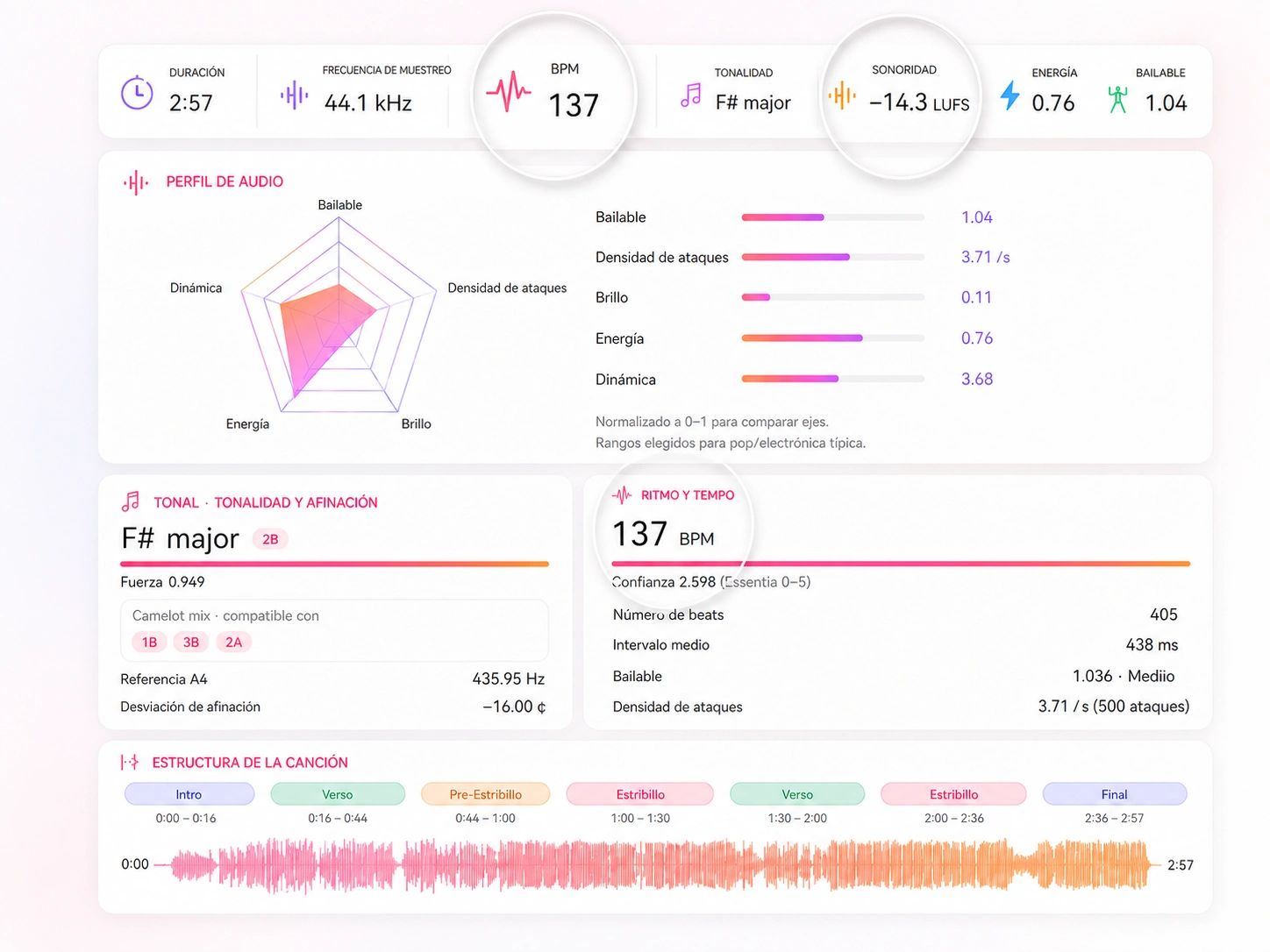Click the 2:36 – 2:57 time range
This screenshot has width=1270, height=952.
[1115, 818]
